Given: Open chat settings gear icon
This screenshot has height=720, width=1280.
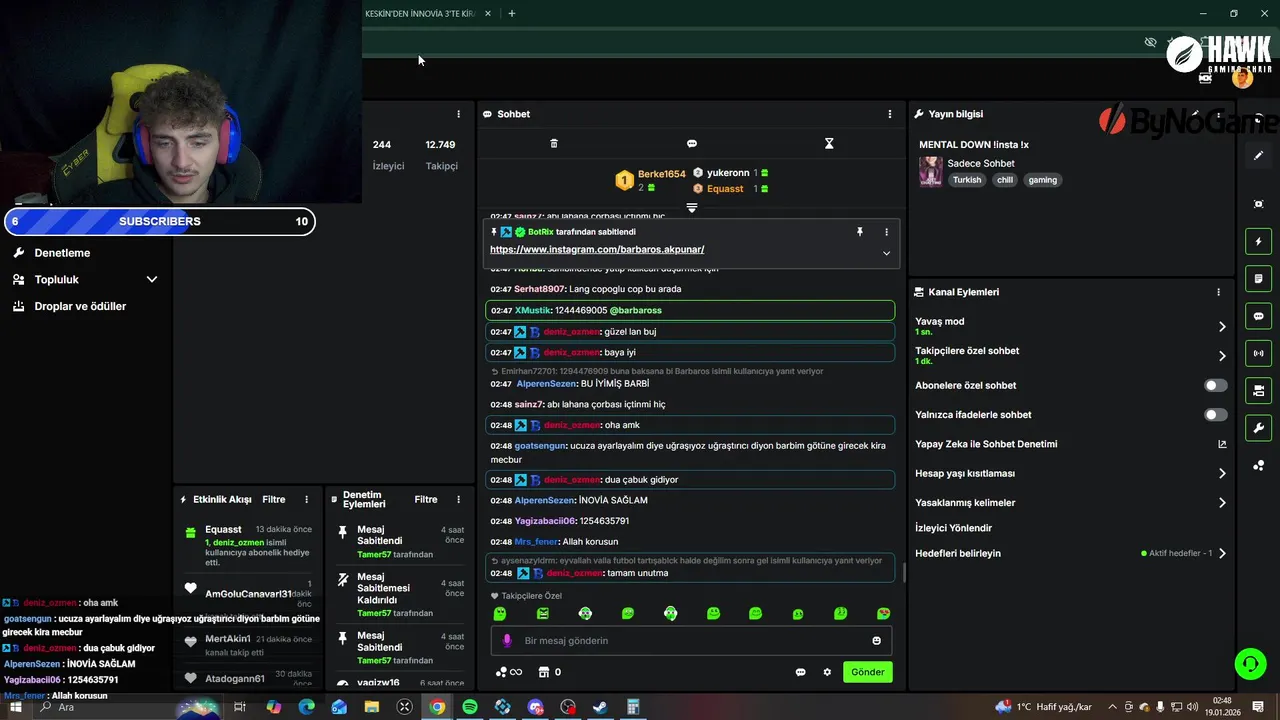Looking at the screenshot, I should (x=827, y=672).
